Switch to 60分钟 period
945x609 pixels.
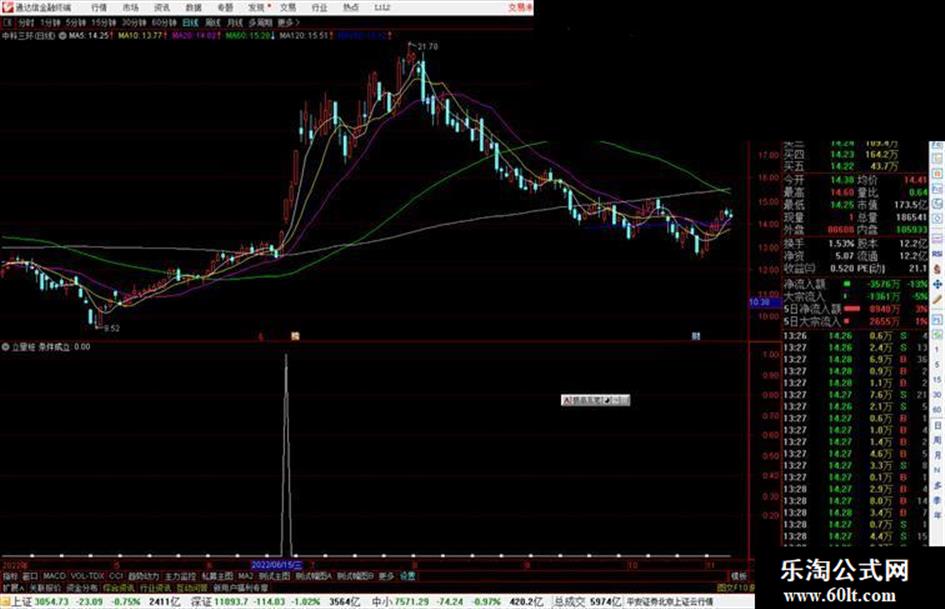click(164, 22)
